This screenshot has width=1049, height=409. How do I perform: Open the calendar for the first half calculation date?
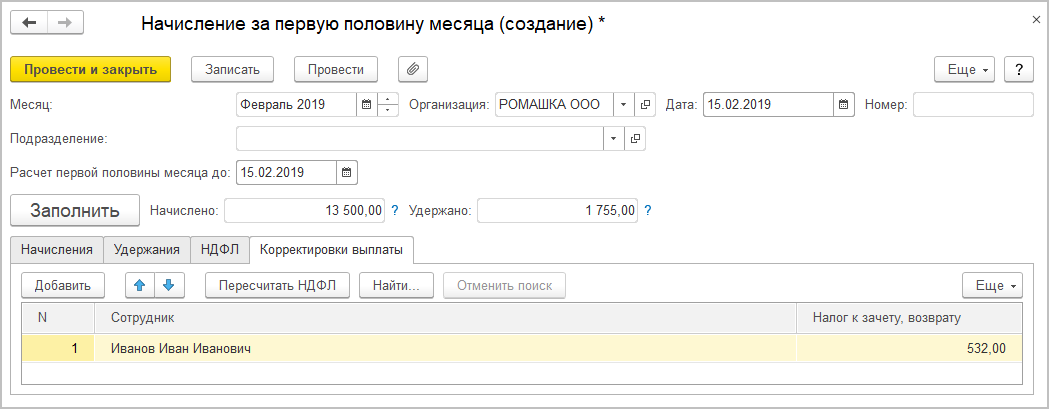[347, 172]
